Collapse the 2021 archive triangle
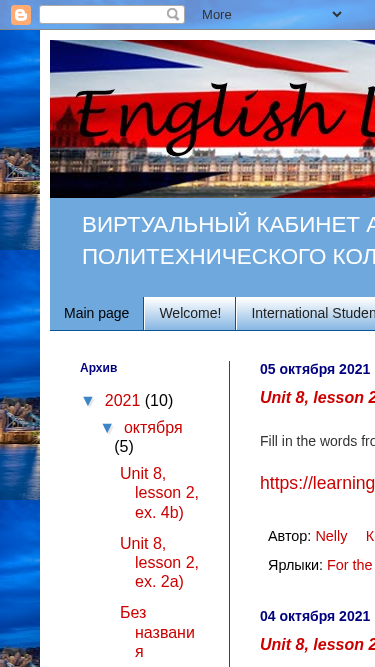 tap(88, 401)
